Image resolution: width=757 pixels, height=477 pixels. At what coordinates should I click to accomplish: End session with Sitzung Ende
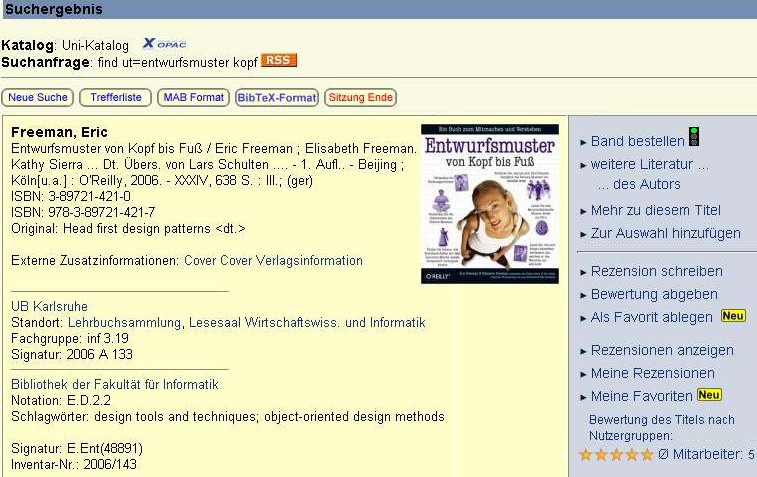pos(361,98)
